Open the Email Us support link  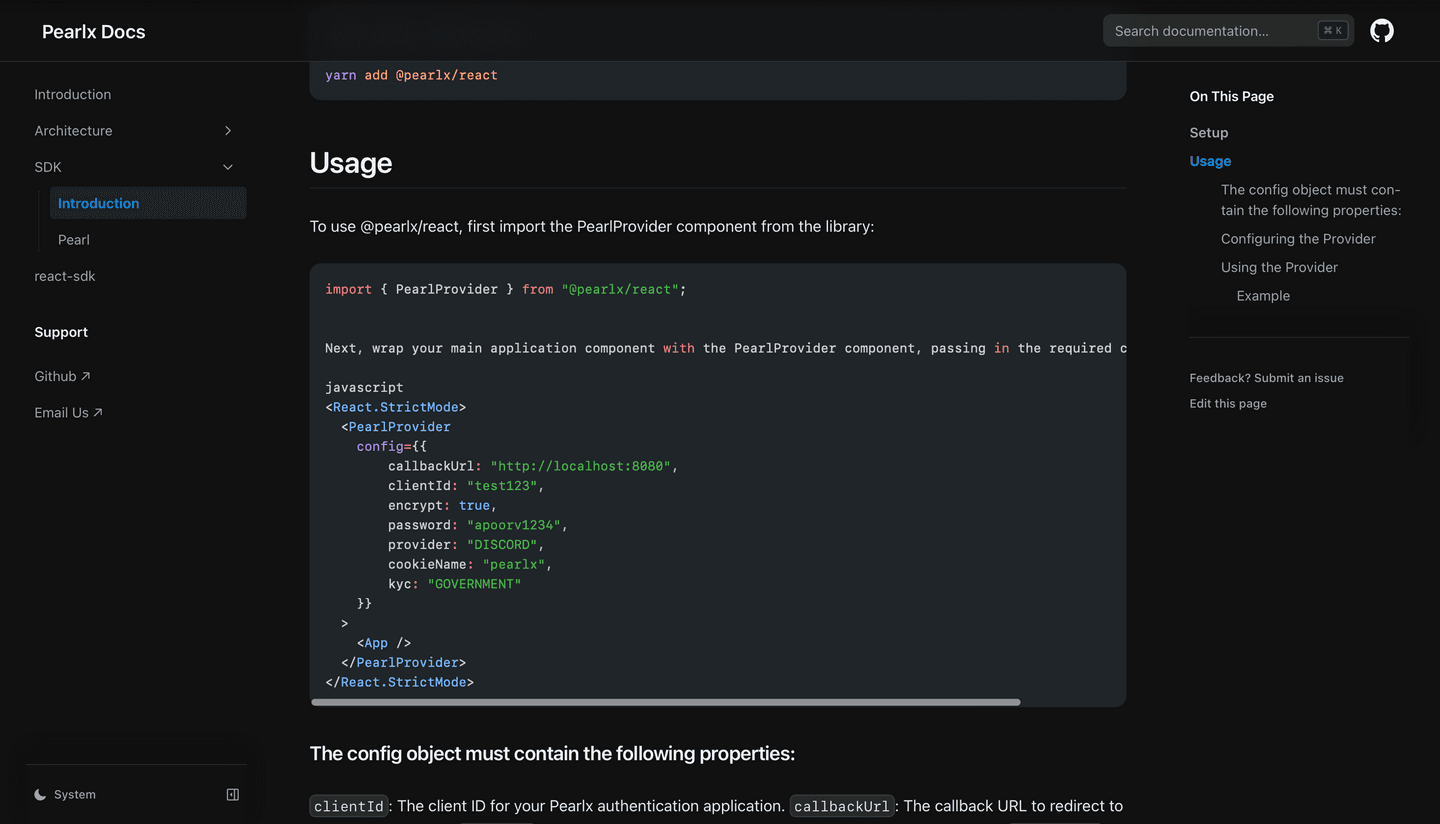[x=68, y=412]
